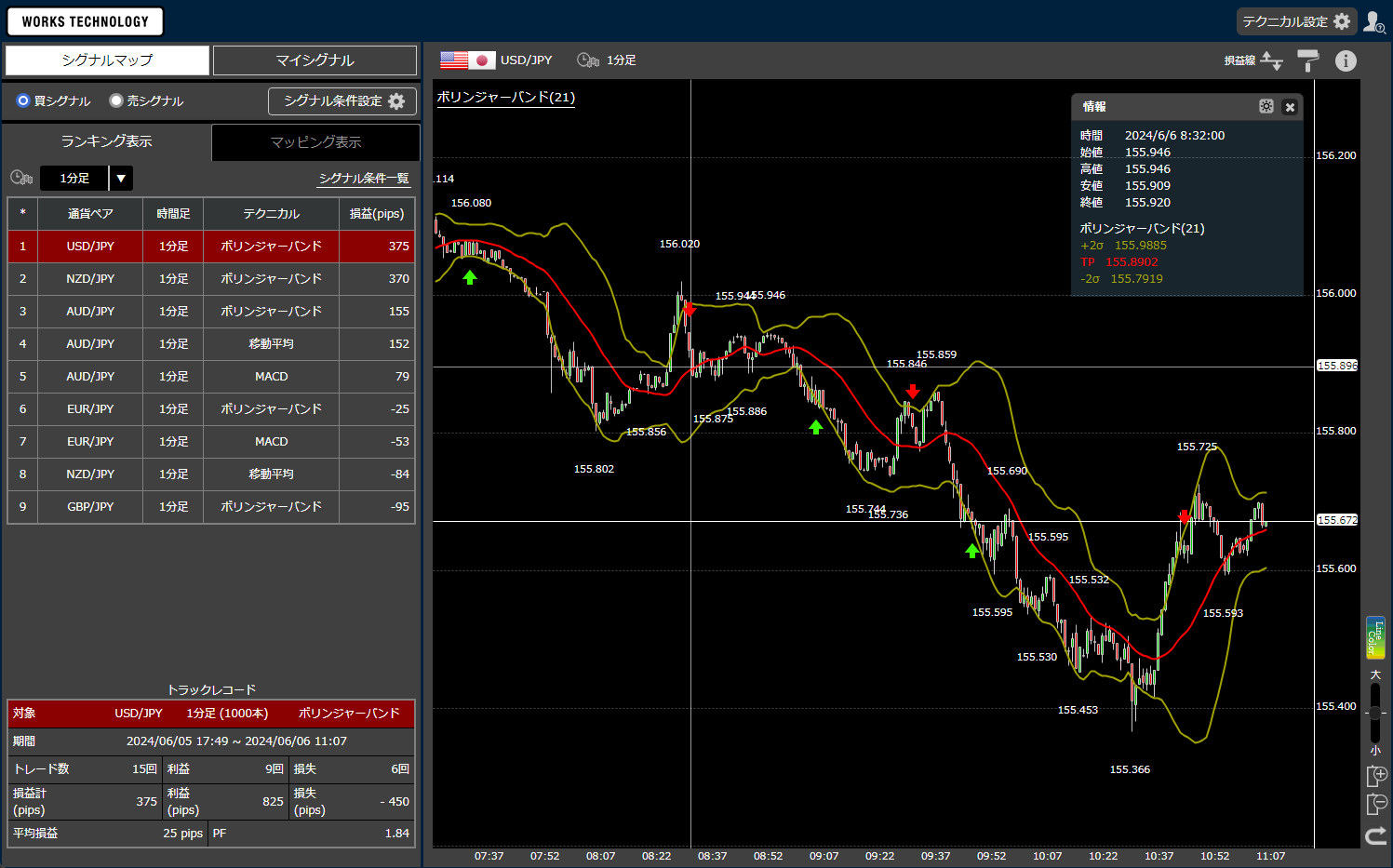Click the ボリンジャーバンド(21) chart label

tap(506, 98)
